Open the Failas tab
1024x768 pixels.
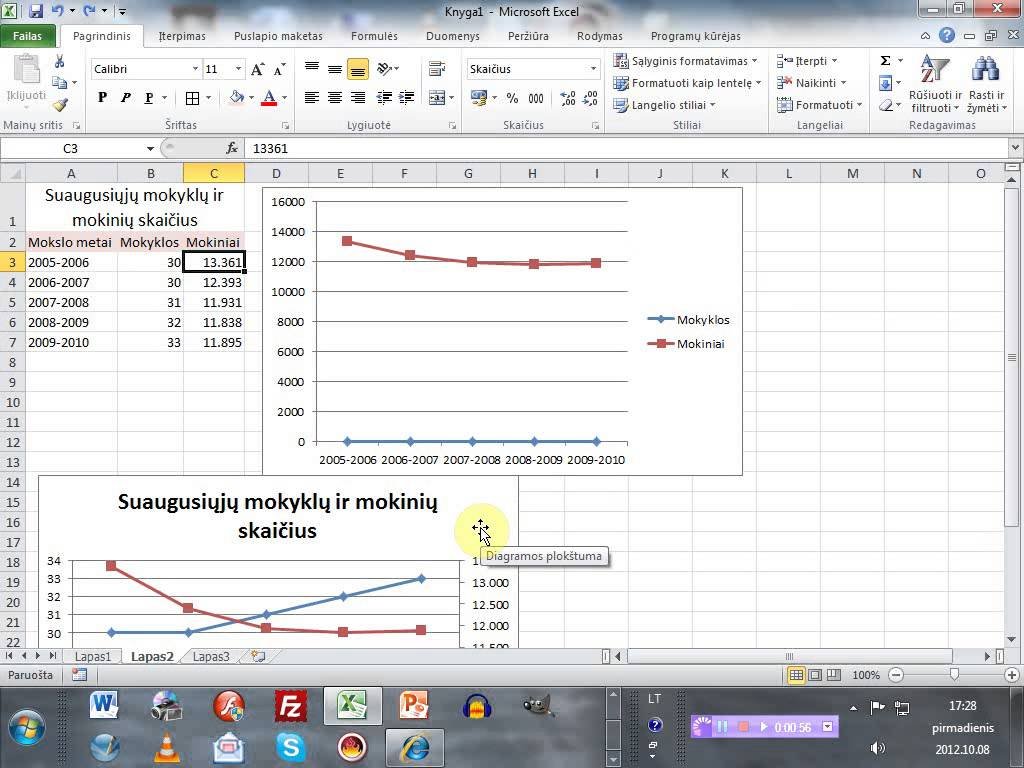(x=27, y=36)
